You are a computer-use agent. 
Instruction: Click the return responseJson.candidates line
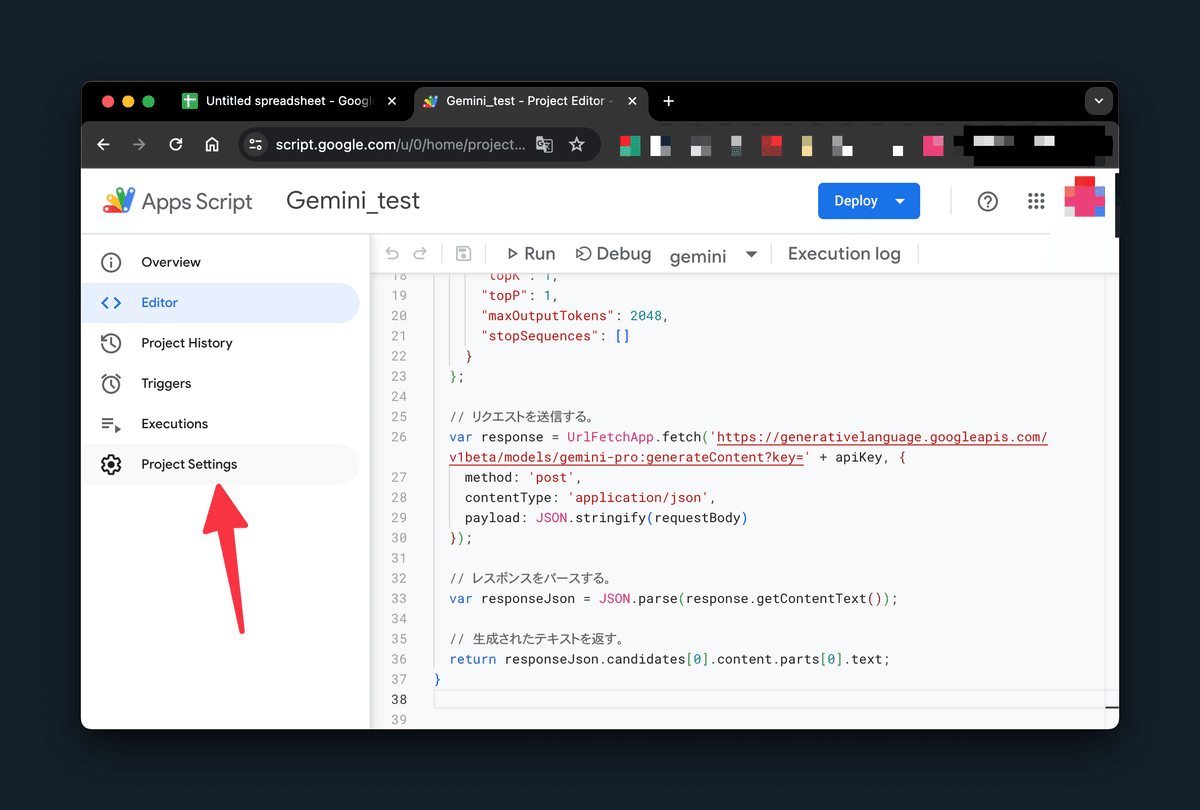(669, 660)
